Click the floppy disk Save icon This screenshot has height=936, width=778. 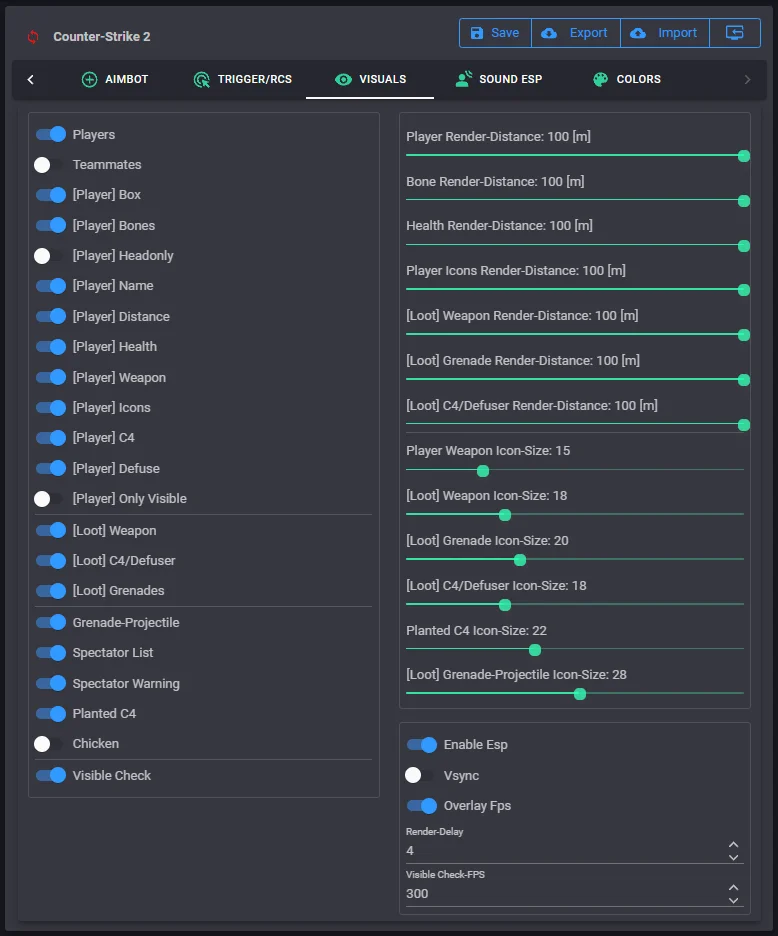(x=476, y=33)
